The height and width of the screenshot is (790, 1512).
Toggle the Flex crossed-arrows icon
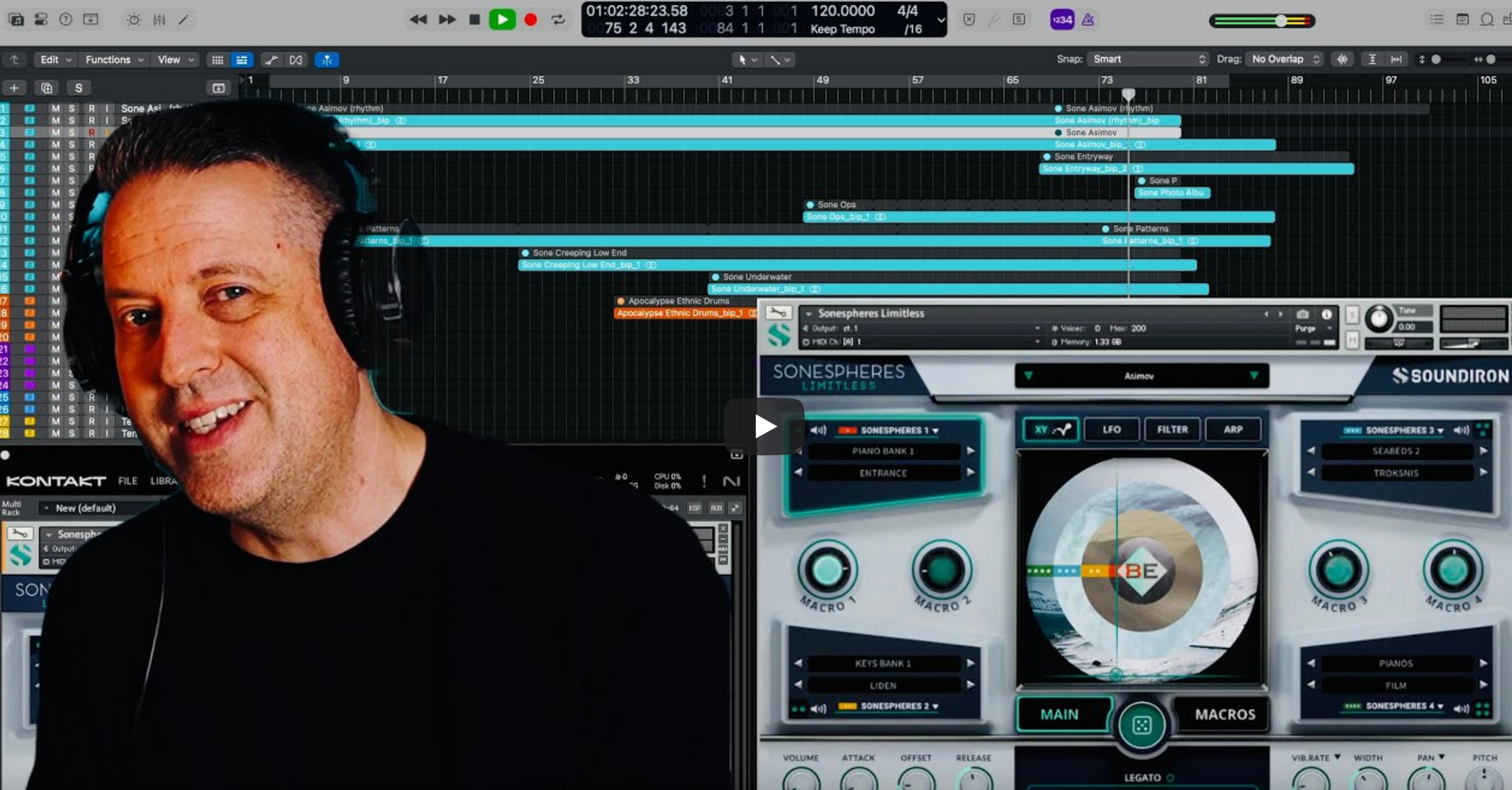click(296, 60)
